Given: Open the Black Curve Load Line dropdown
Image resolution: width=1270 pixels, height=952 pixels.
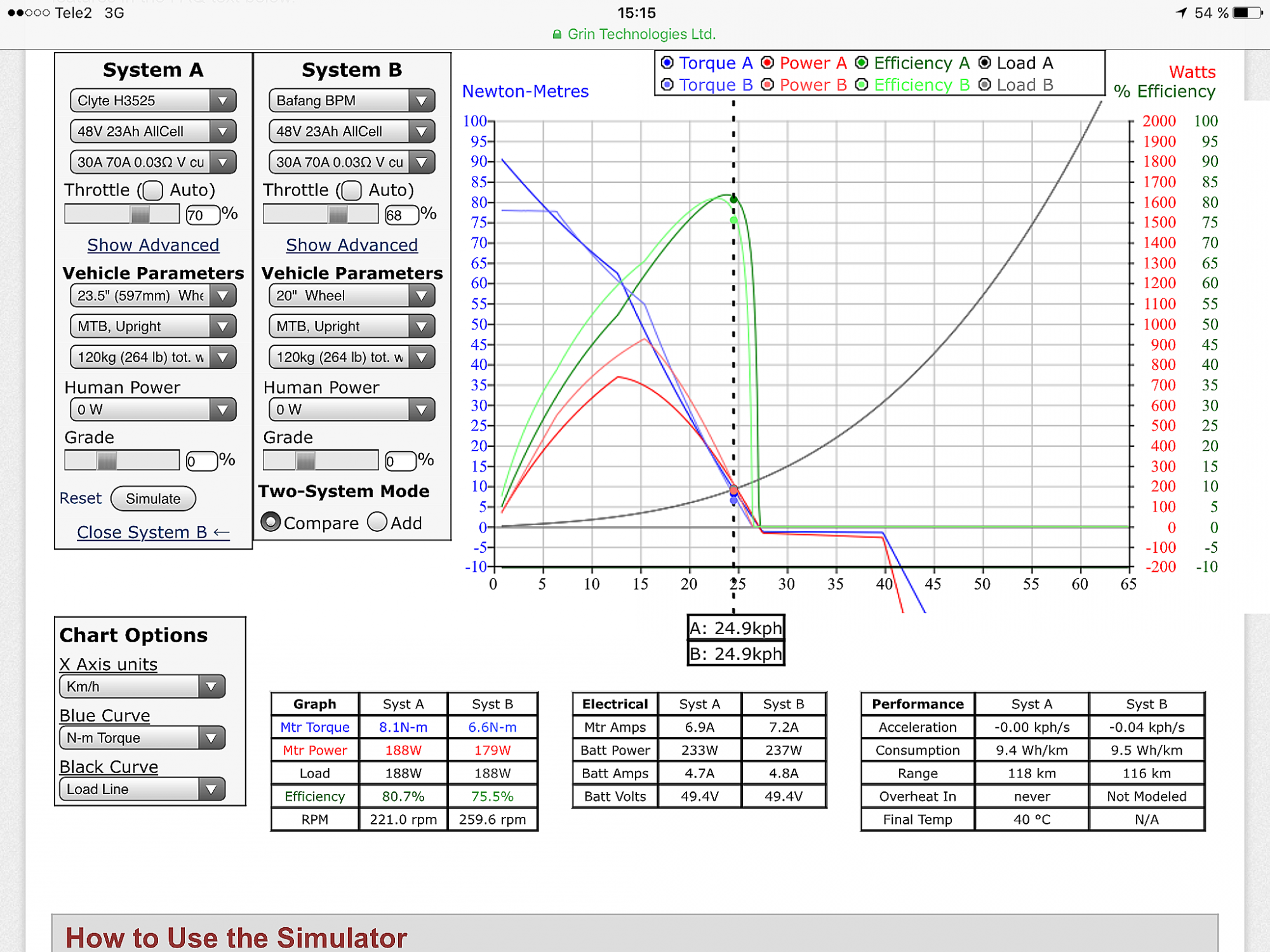Looking at the screenshot, I should click(x=142, y=790).
